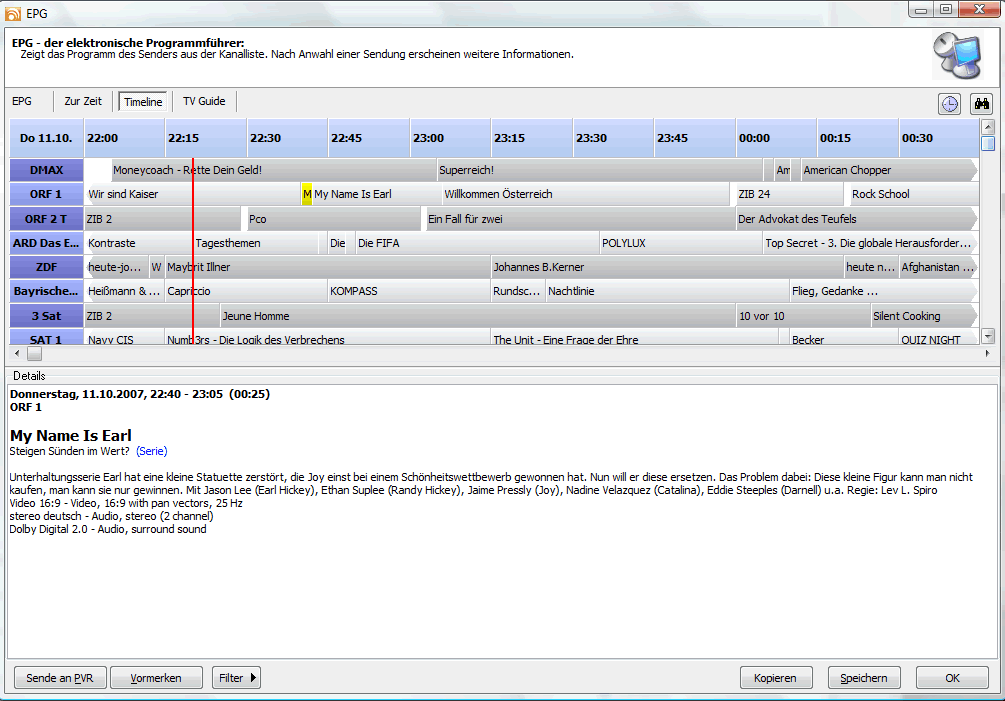Open search with the binoculars icon
Image resolution: width=1005 pixels, height=701 pixels.
[981, 104]
